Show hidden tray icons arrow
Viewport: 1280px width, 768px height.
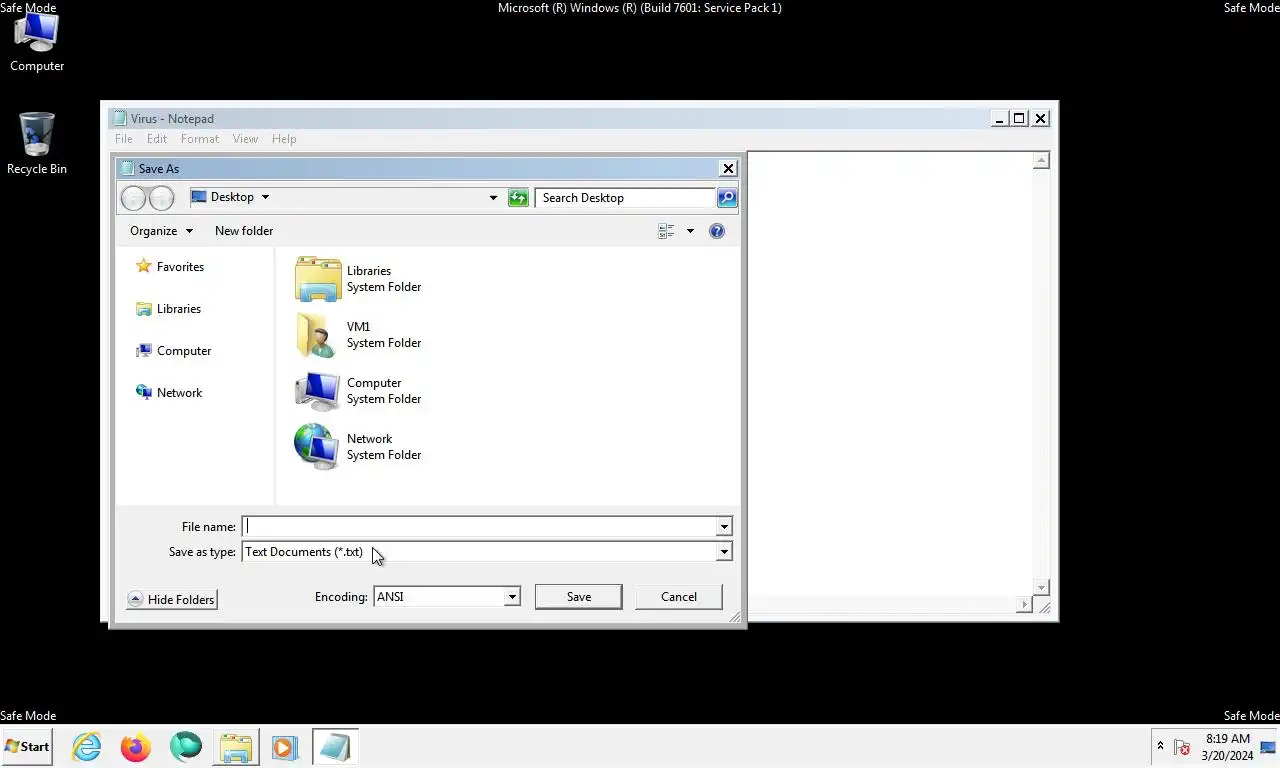point(1160,746)
